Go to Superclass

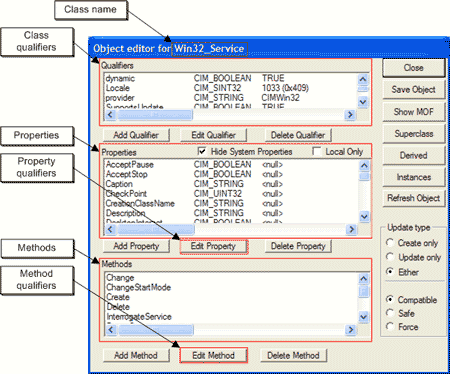tap(414, 134)
